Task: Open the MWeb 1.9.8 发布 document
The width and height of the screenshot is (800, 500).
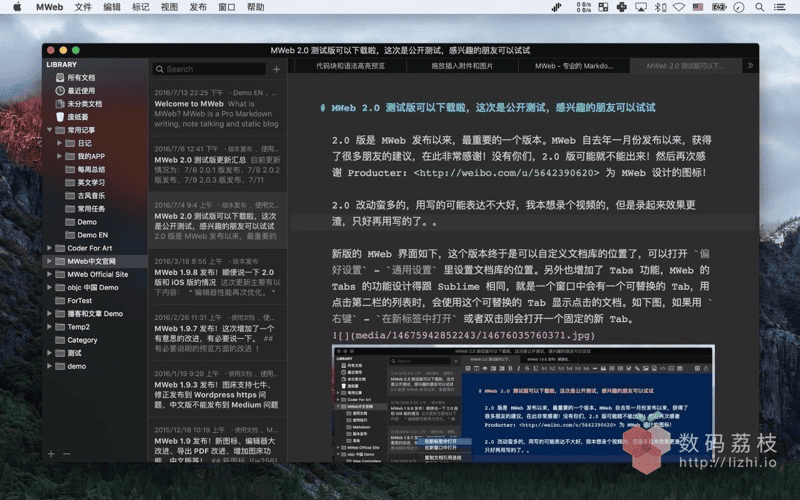Action: coord(218,277)
